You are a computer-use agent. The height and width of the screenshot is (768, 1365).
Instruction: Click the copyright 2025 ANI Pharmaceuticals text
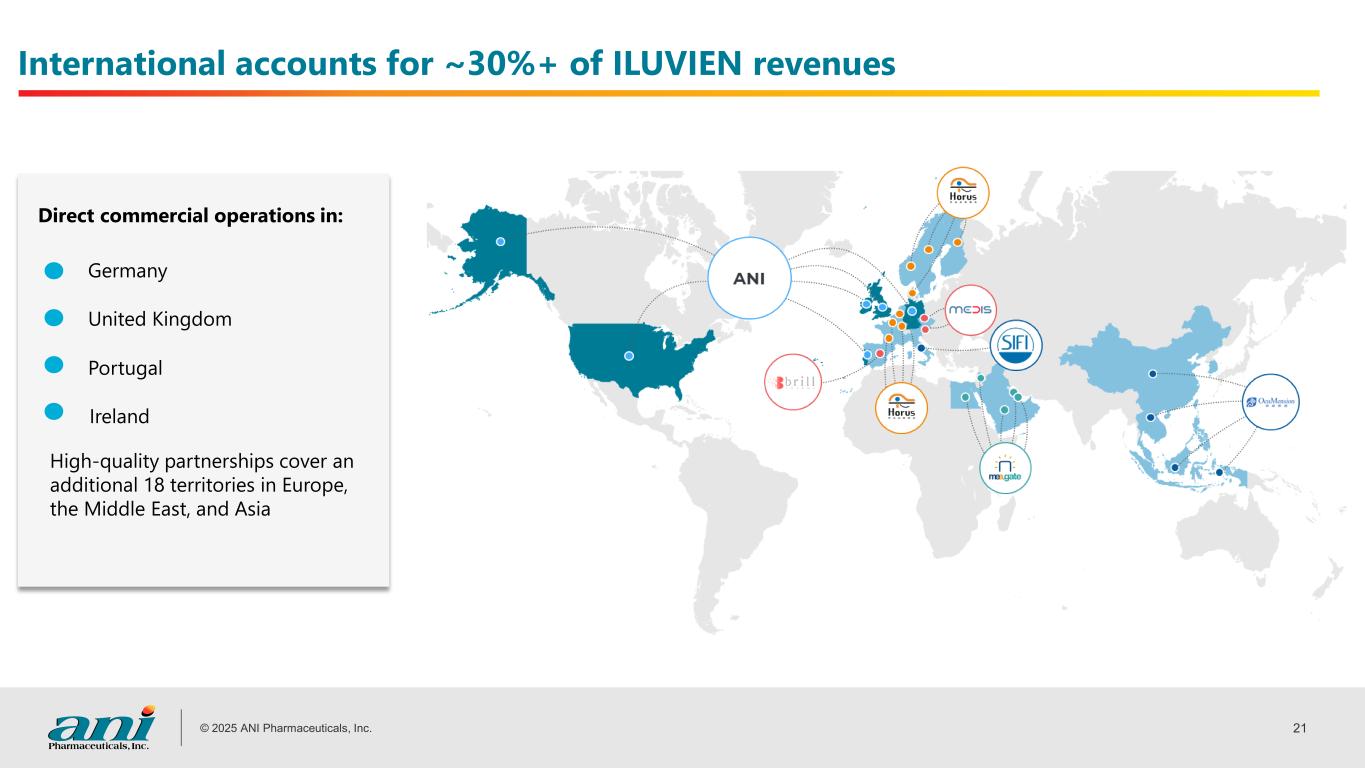[286, 728]
